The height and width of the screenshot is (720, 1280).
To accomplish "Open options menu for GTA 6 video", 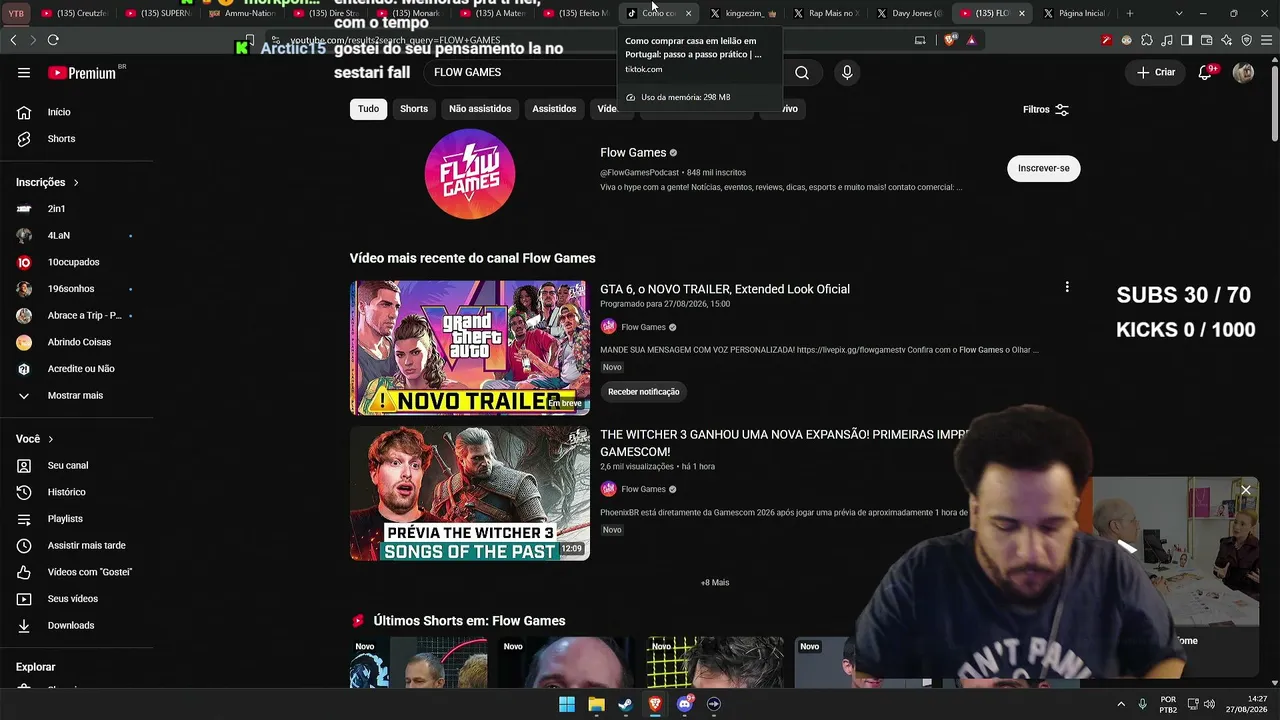I will pos(1067,287).
